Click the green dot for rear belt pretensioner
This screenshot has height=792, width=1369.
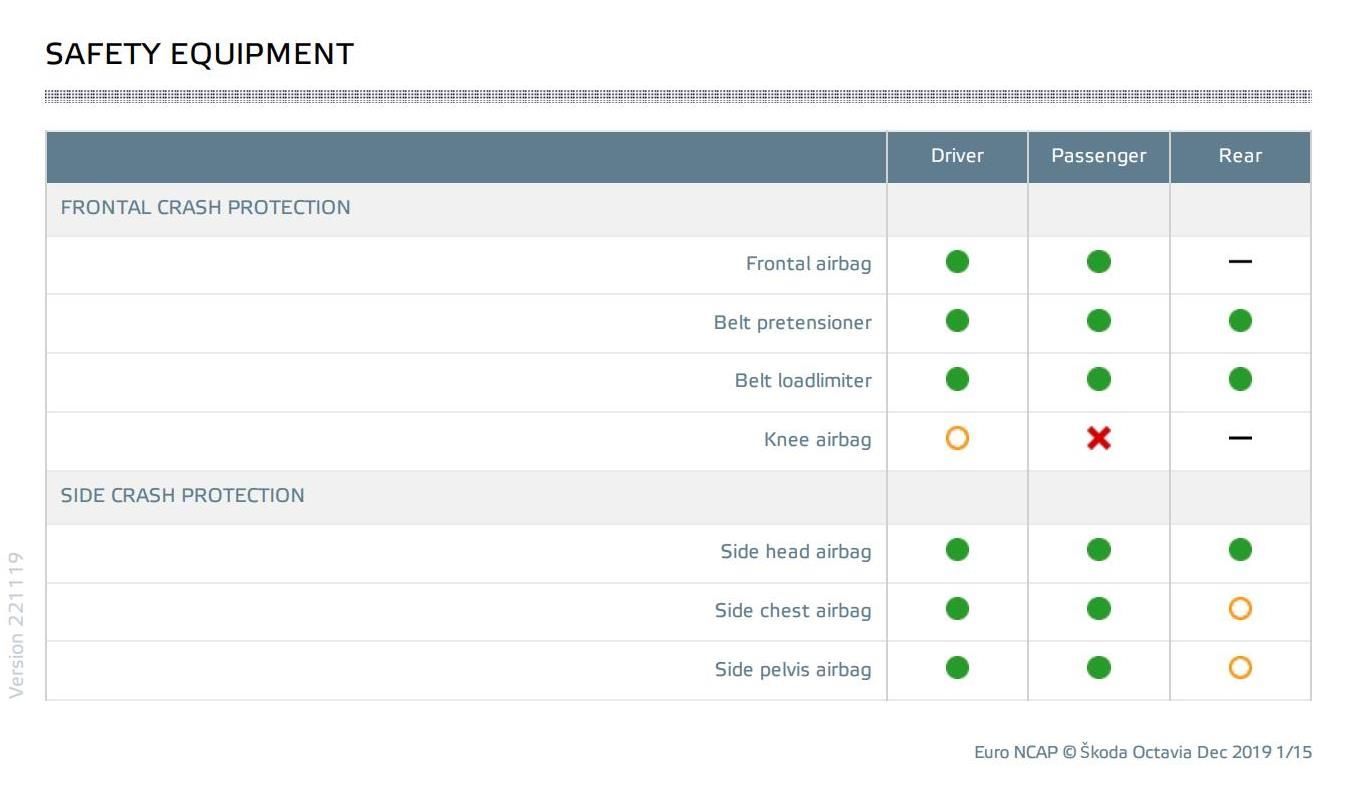point(1240,321)
